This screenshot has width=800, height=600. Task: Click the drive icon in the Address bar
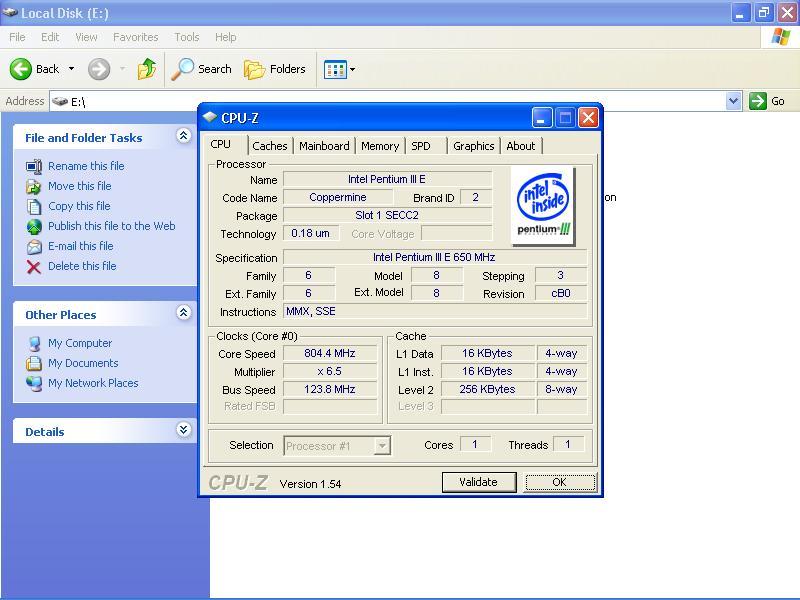(60, 101)
